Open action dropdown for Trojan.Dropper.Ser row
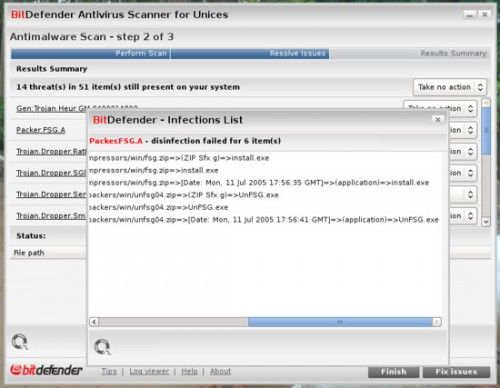Screen dimensions: 500x388 tap(463, 194)
